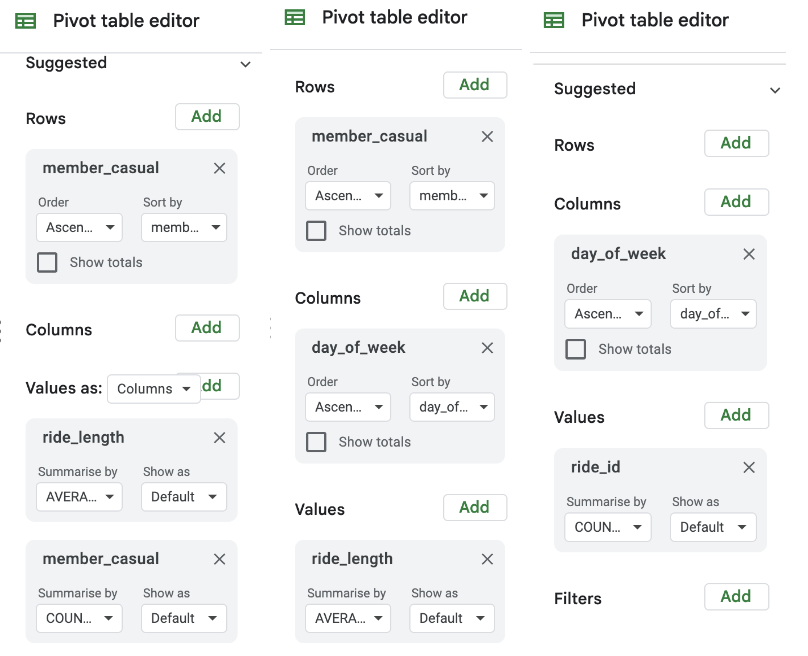This screenshot has width=808, height=656.
Task: Collapse the Suggested section
Action: tap(246, 63)
